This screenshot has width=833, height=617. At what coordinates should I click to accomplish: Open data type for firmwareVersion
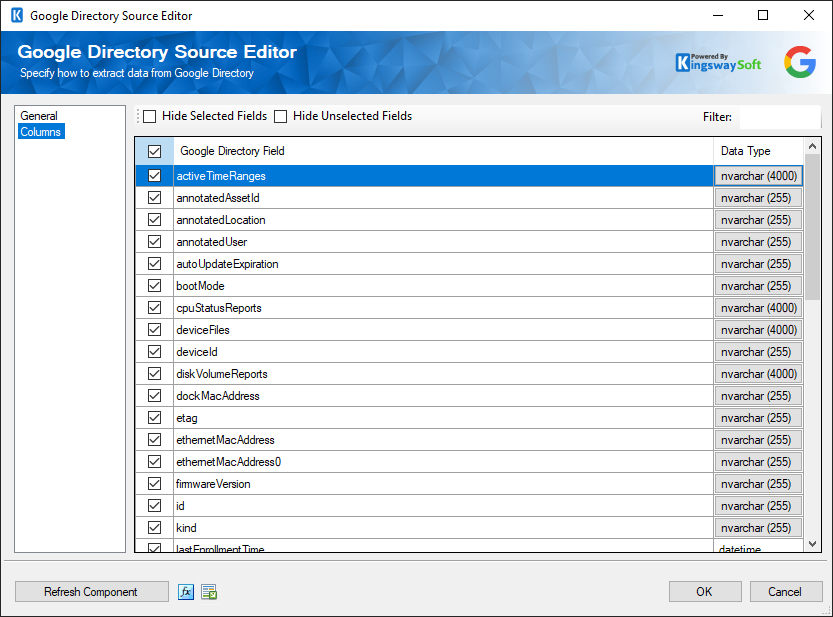758,484
